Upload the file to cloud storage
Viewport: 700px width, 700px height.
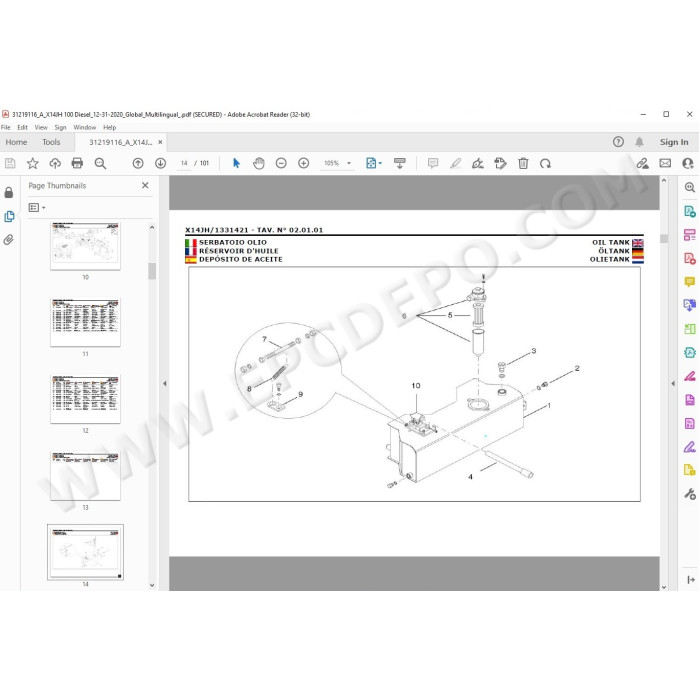pyautogui.click(x=55, y=163)
